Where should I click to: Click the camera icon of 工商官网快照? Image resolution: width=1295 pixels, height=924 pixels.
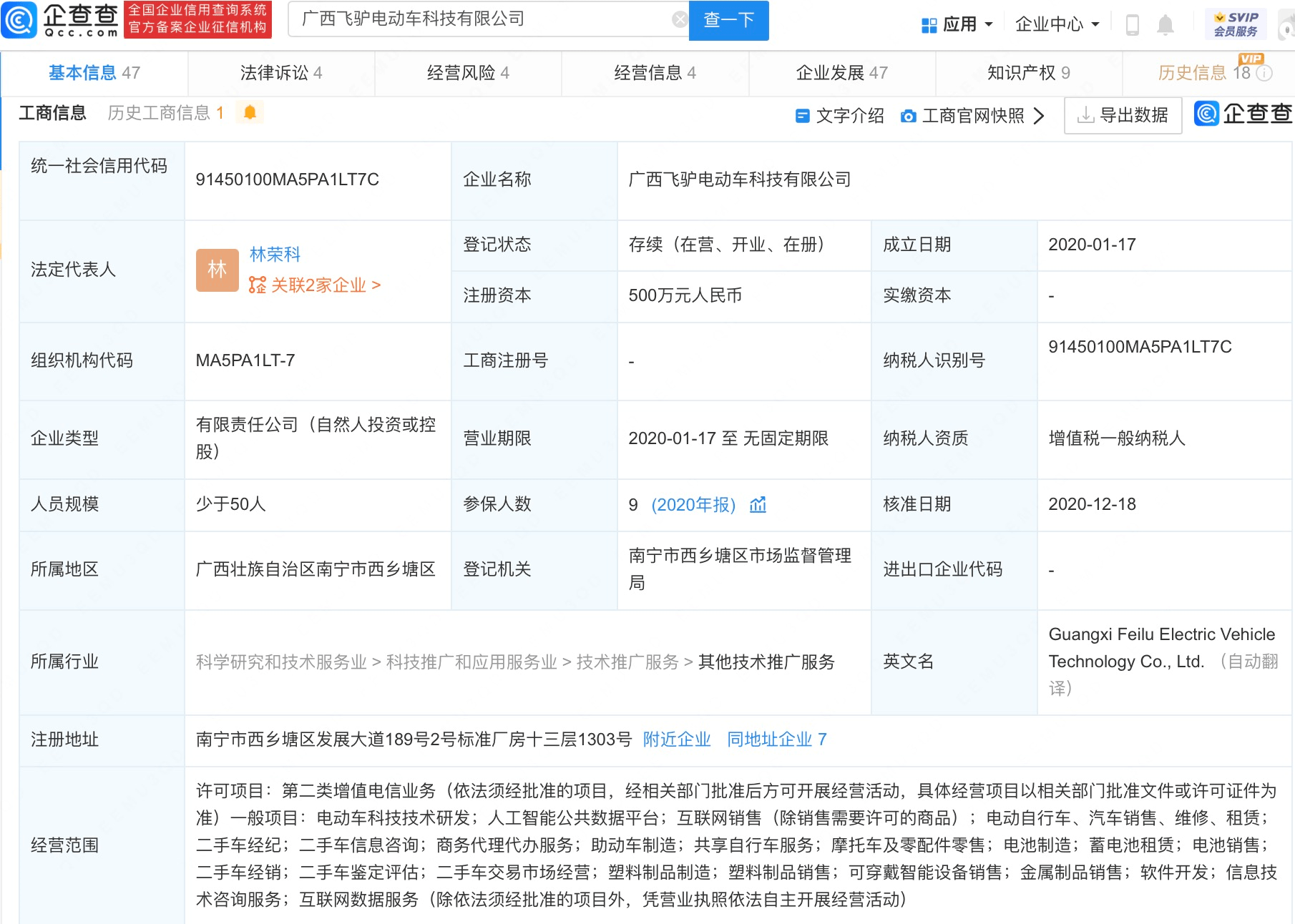(x=909, y=116)
